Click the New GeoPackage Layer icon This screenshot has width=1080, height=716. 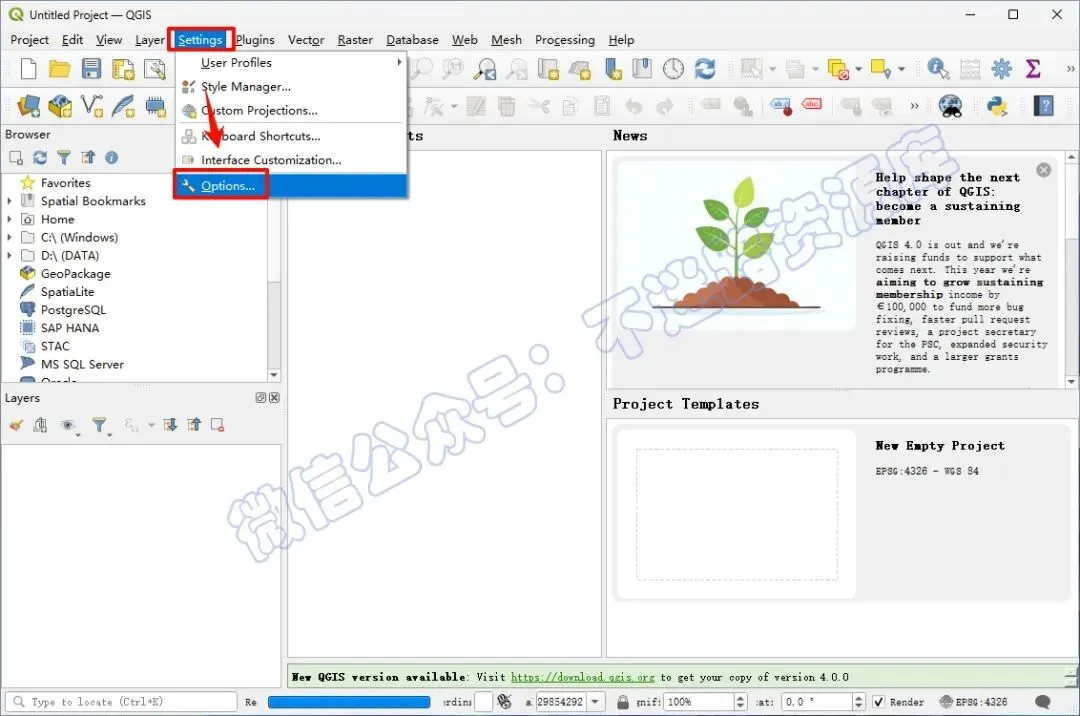tap(60, 106)
